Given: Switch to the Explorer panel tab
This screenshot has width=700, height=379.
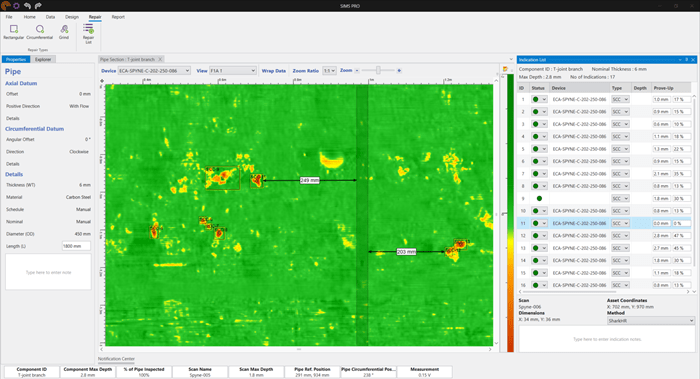Looking at the screenshot, I should [43, 59].
